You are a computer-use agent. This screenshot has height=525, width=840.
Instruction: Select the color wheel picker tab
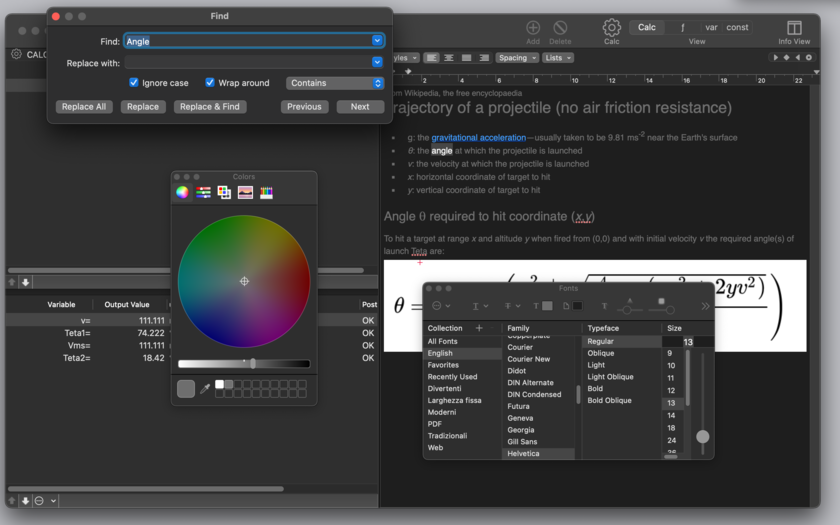click(x=182, y=192)
